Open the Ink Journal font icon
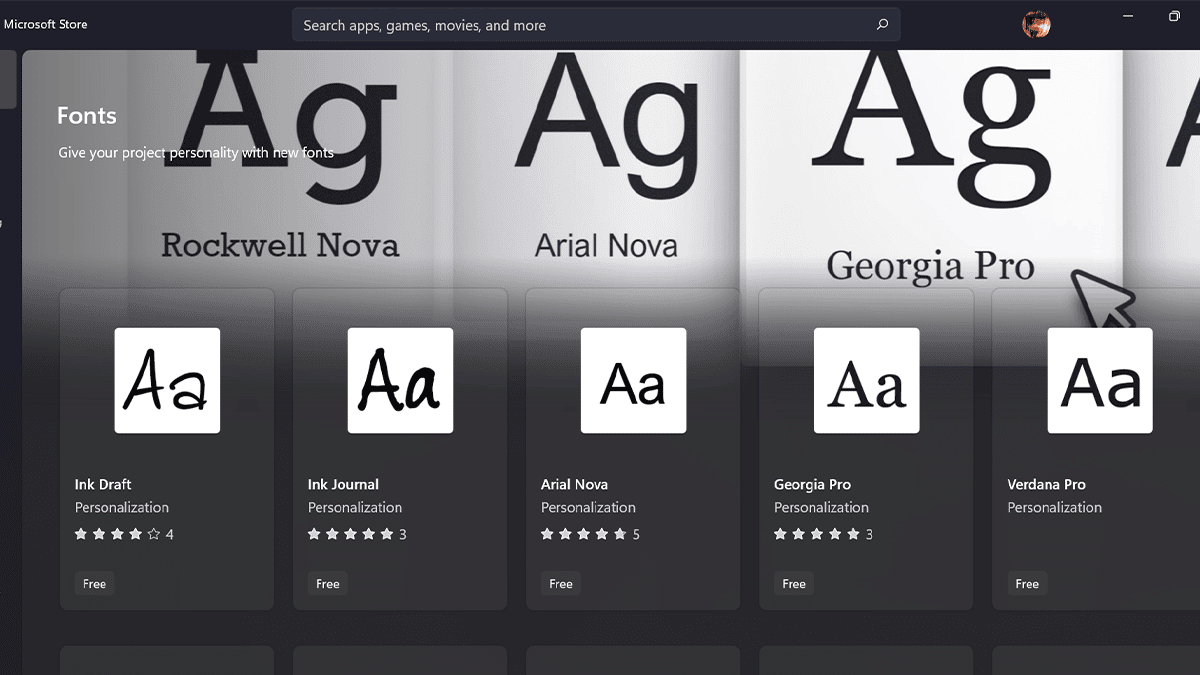The image size is (1200, 675). click(400, 380)
